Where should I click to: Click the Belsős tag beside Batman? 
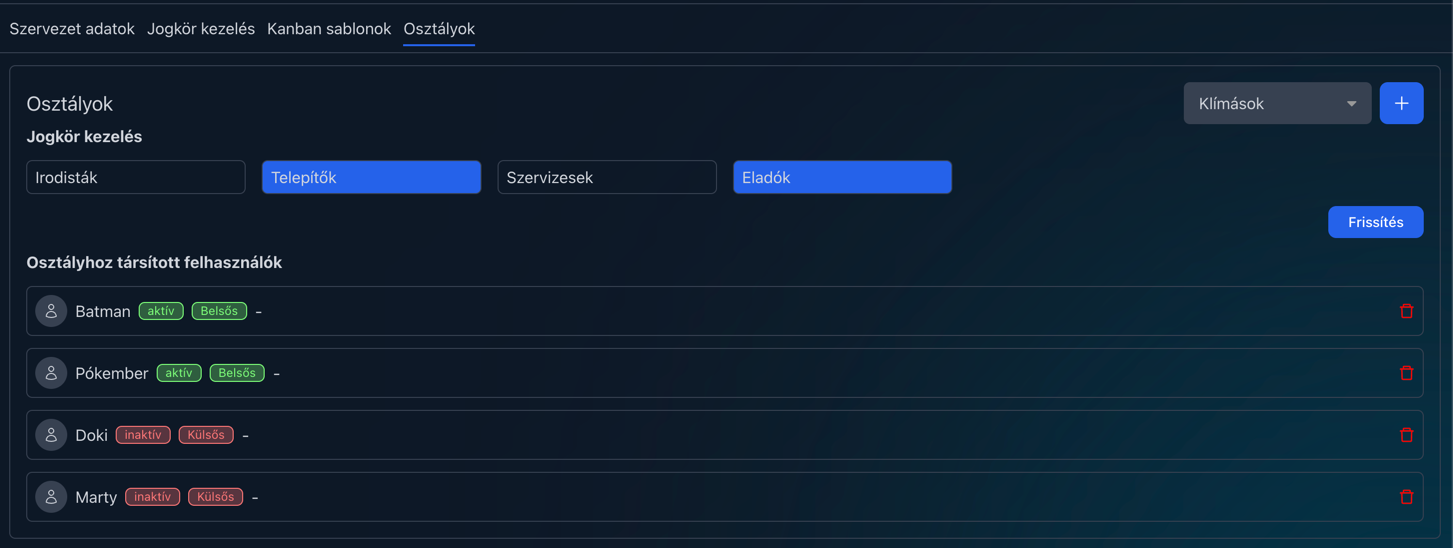pos(219,311)
